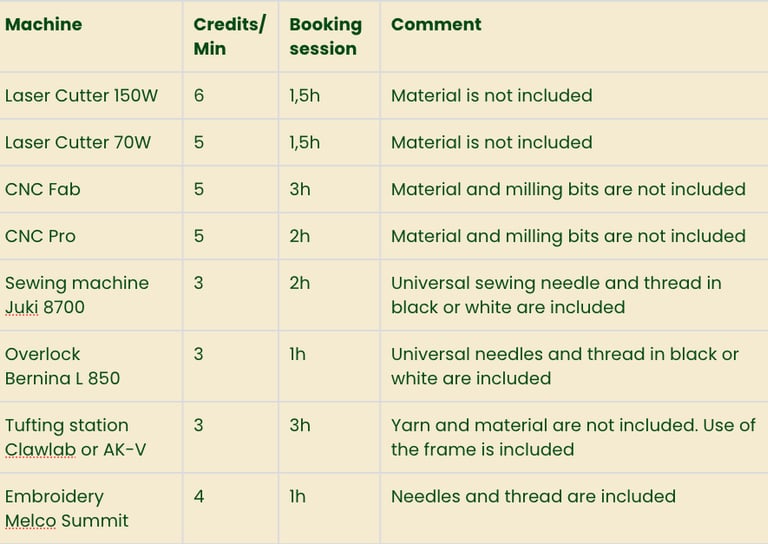
Task: Click the 'Needles and thread are included' comment
Action: pyautogui.click(x=533, y=497)
